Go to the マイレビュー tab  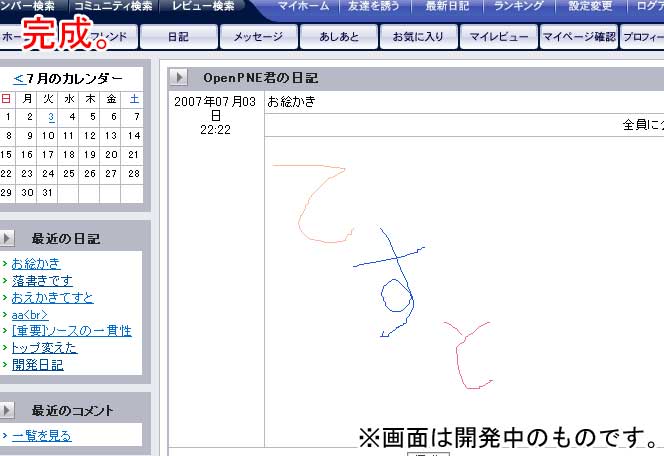(497, 38)
